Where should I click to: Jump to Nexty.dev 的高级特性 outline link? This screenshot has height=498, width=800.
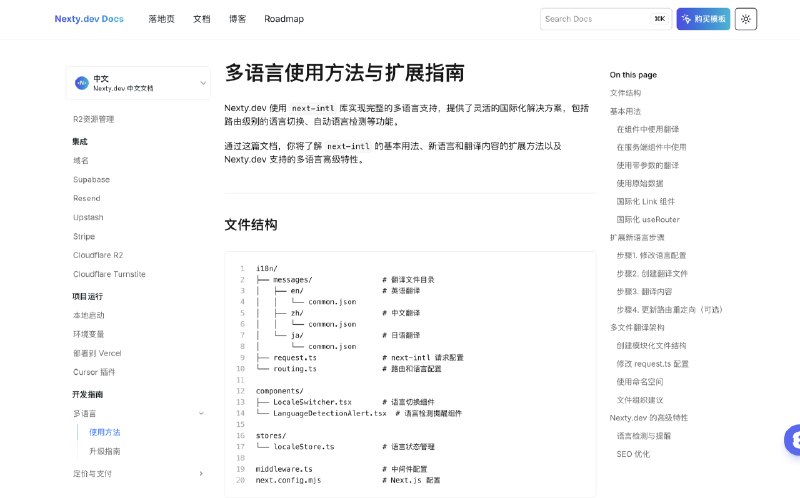click(648, 418)
